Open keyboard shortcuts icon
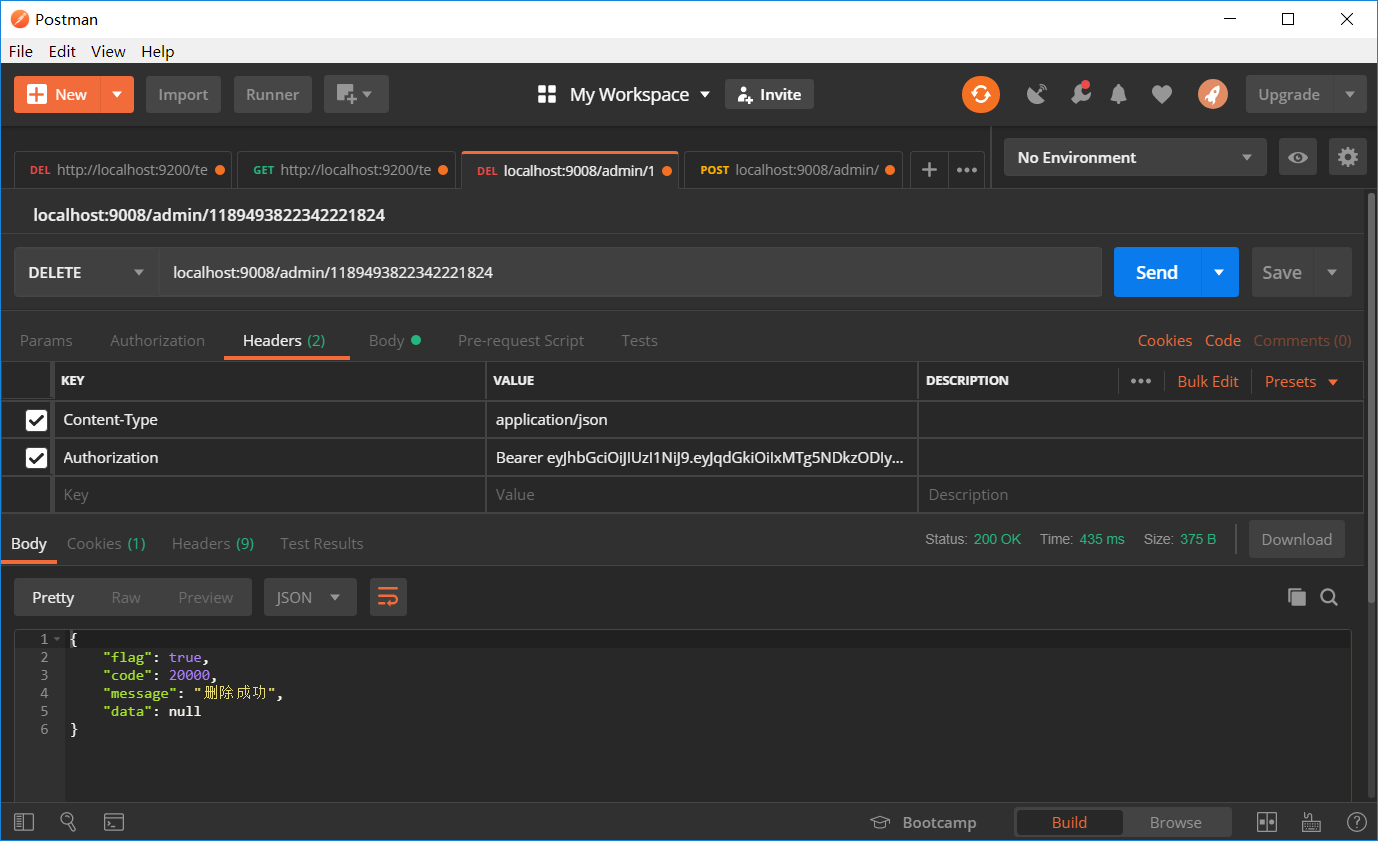Image resolution: width=1378 pixels, height=841 pixels. click(x=1311, y=822)
